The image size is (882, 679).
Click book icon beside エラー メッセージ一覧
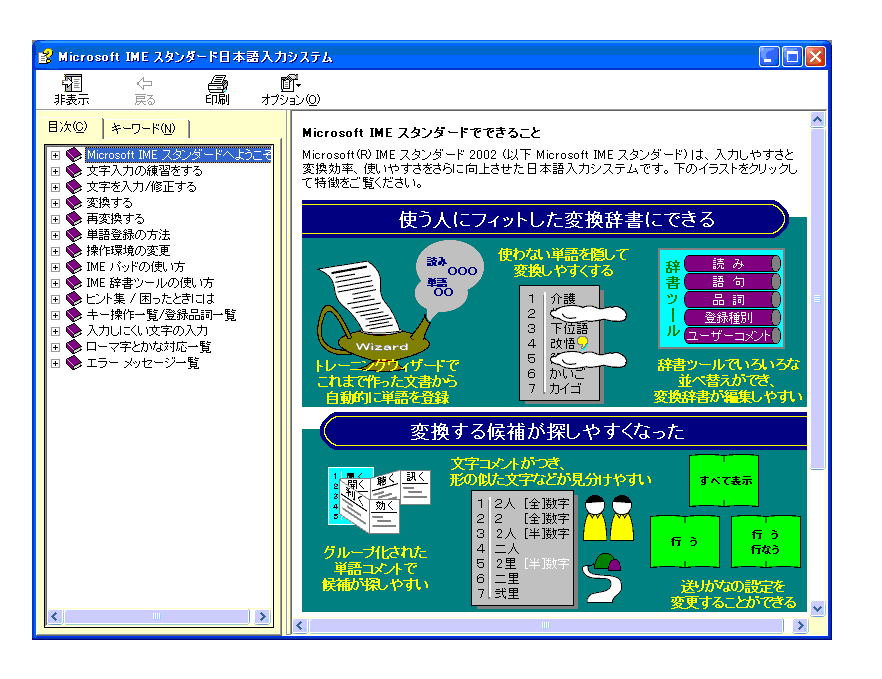pos(74,363)
